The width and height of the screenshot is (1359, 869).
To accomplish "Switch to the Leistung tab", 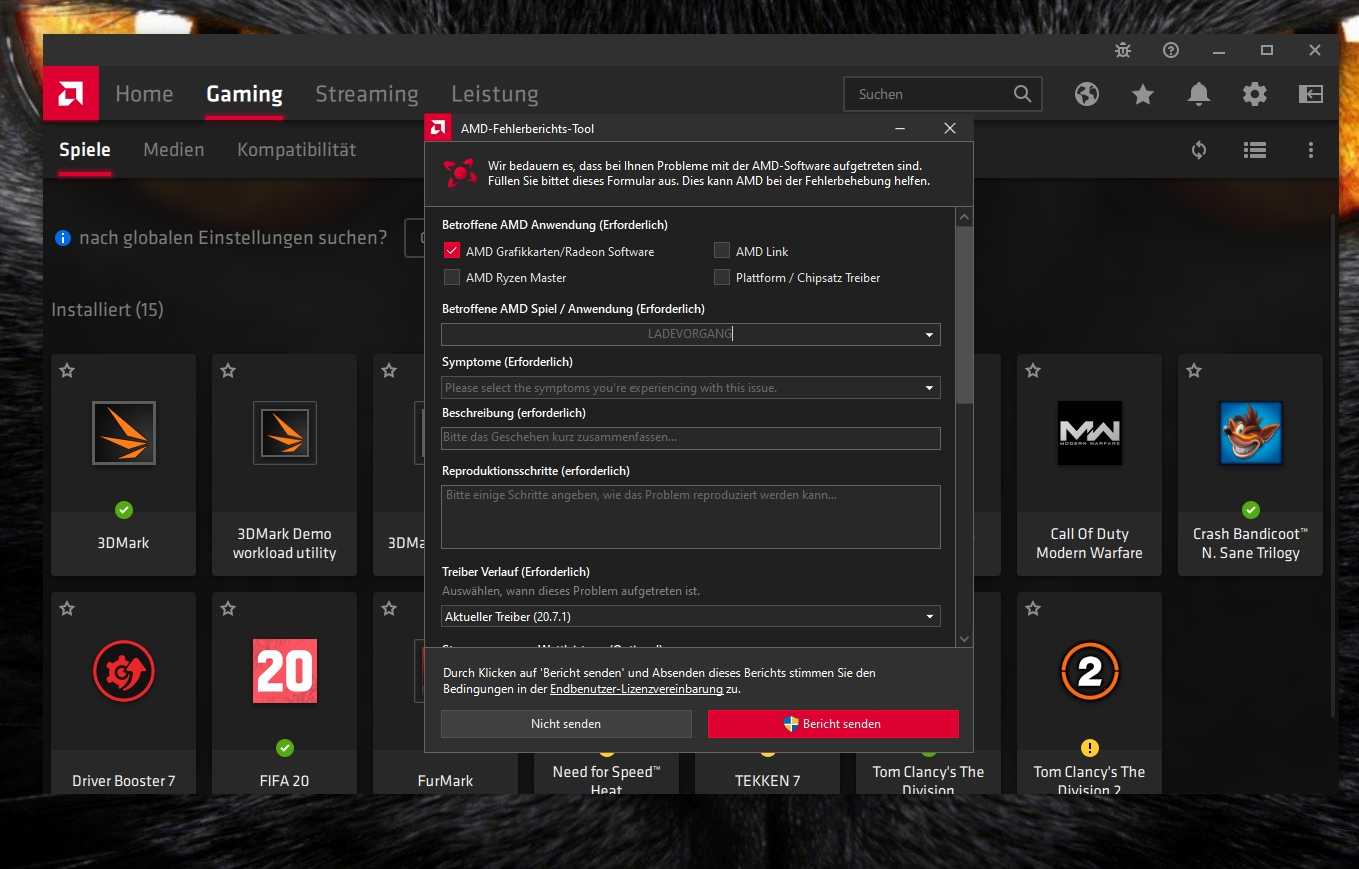I will point(495,94).
